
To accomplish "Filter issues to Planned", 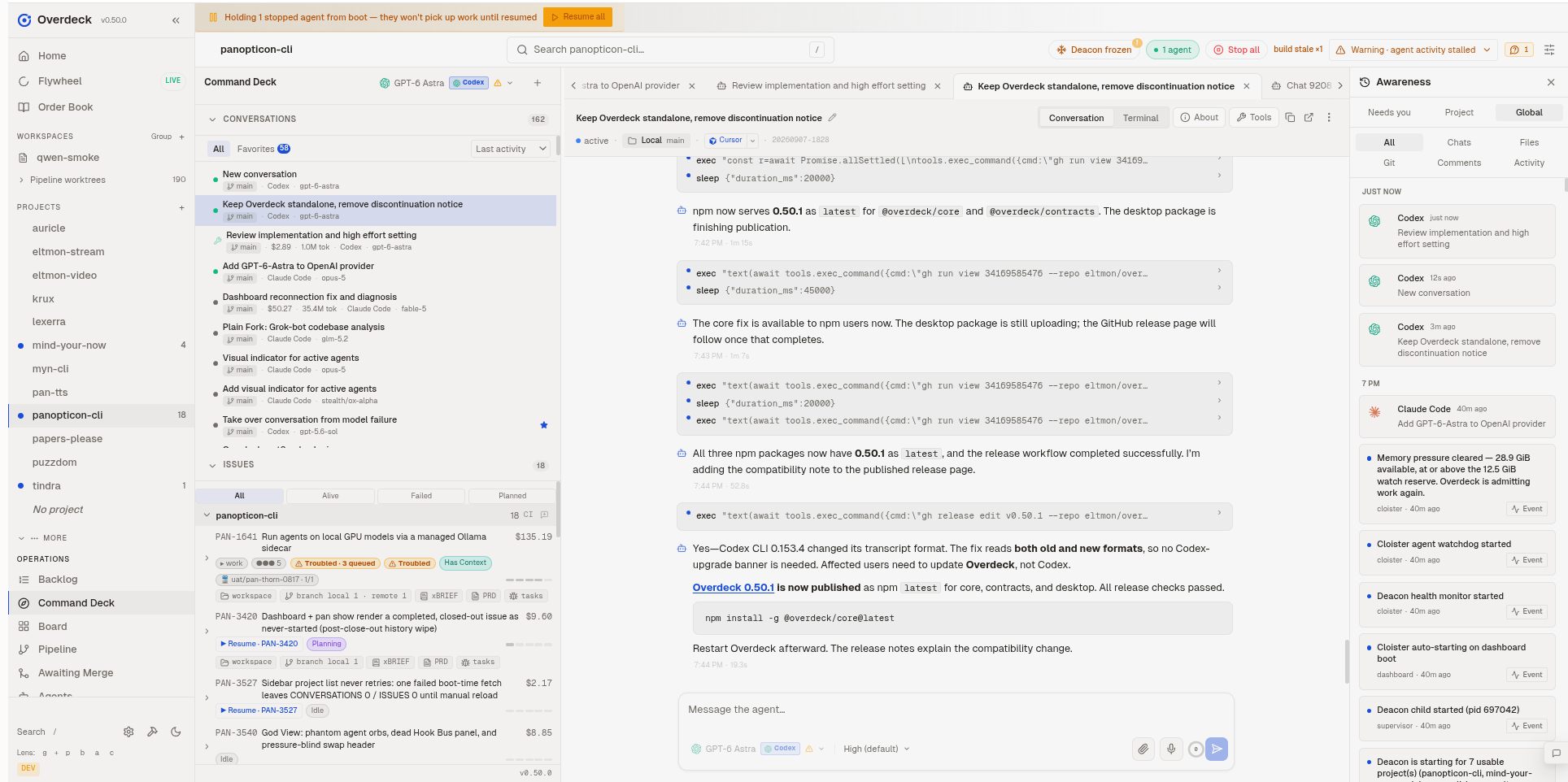I will 512,496.
